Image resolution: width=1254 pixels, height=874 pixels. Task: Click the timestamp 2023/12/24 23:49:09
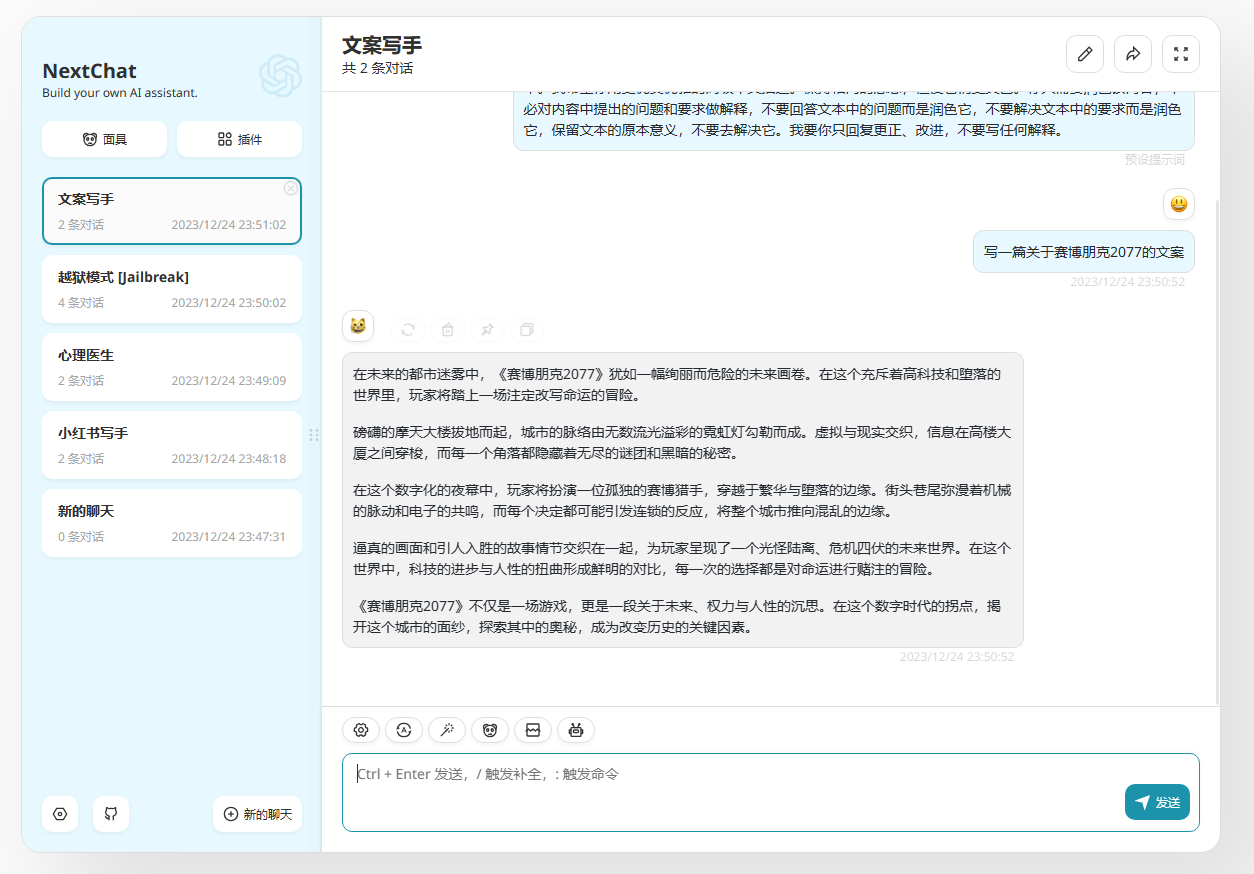[229, 381]
